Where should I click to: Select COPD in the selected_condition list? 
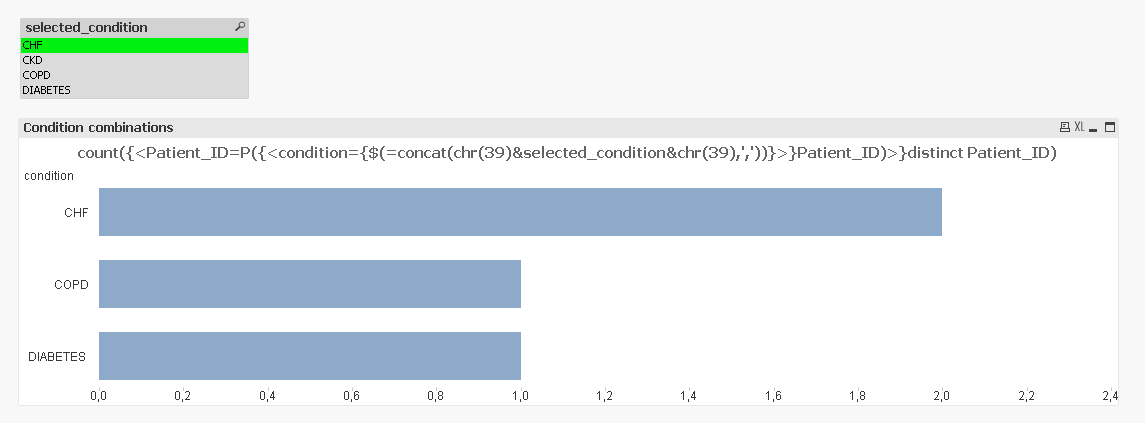(134, 75)
